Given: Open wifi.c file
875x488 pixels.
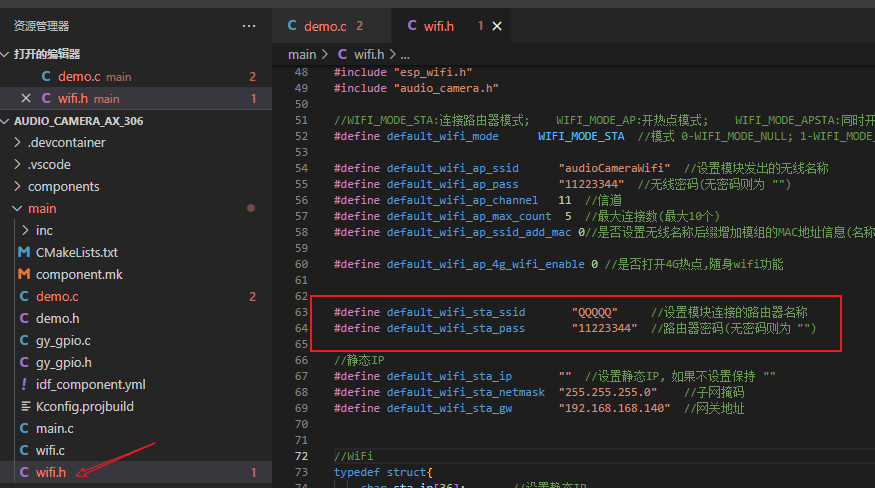Looking at the screenshot, I should pyautogui.click(x=50, y=450).
